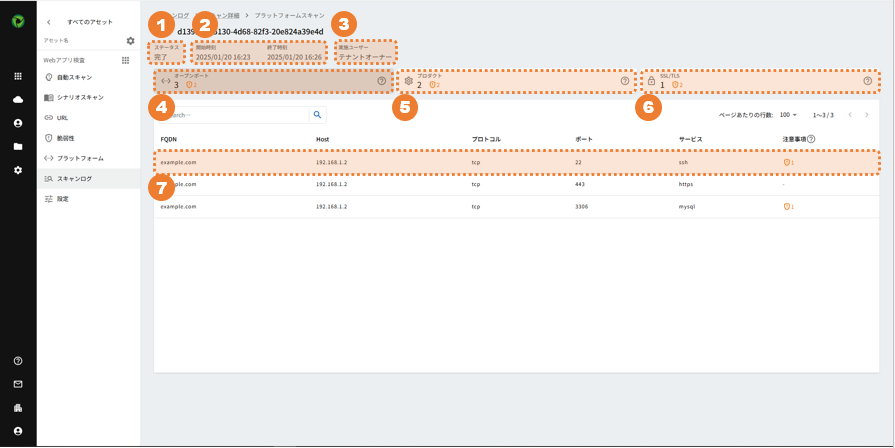Click the help question-mark icon in dark sidebar

pyautogui.click(x=18, y=361)
